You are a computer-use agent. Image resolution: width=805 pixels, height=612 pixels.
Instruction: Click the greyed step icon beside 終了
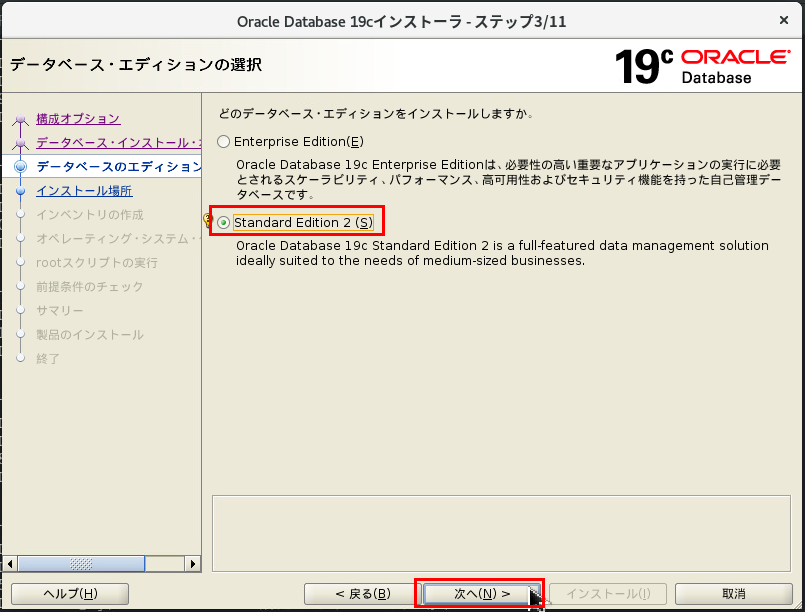coord(21,359)
